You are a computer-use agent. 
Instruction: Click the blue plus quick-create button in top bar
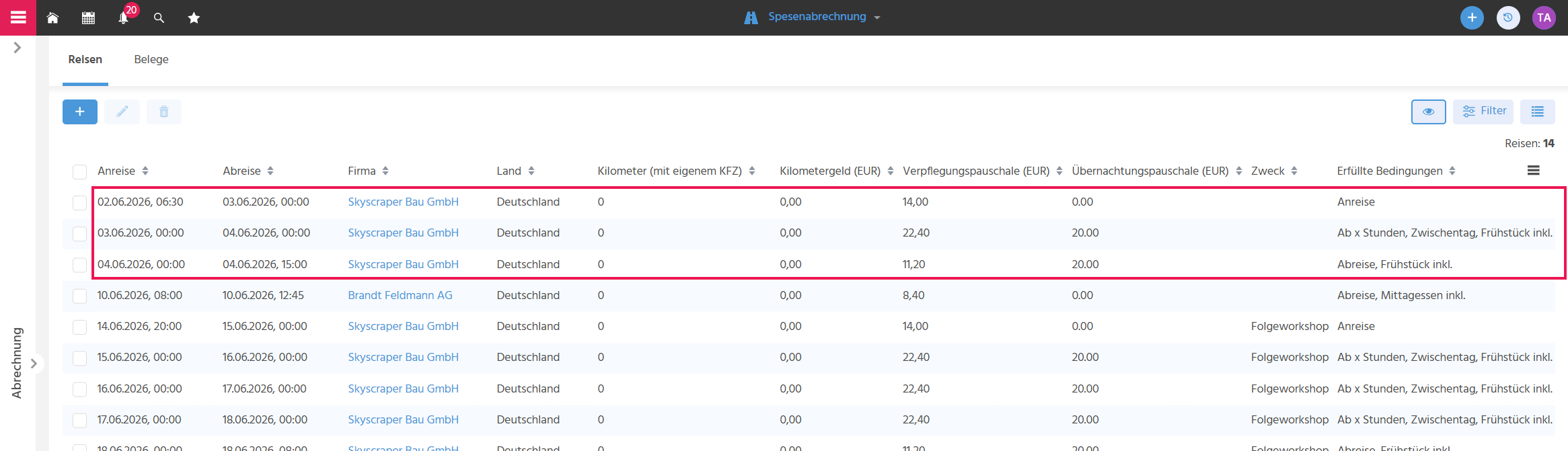[x=1472, y=17]
